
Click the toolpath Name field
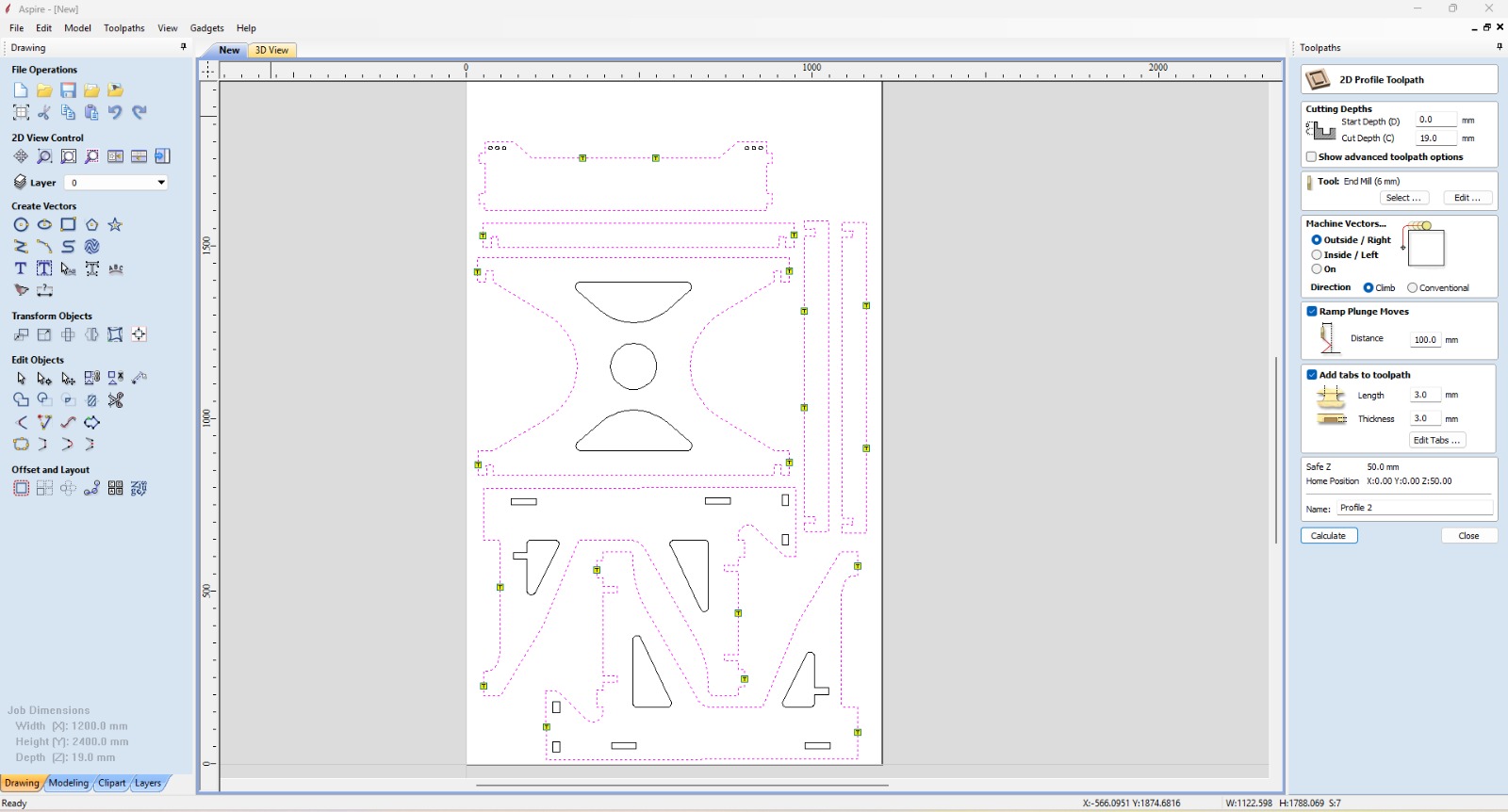[1415, 508]
